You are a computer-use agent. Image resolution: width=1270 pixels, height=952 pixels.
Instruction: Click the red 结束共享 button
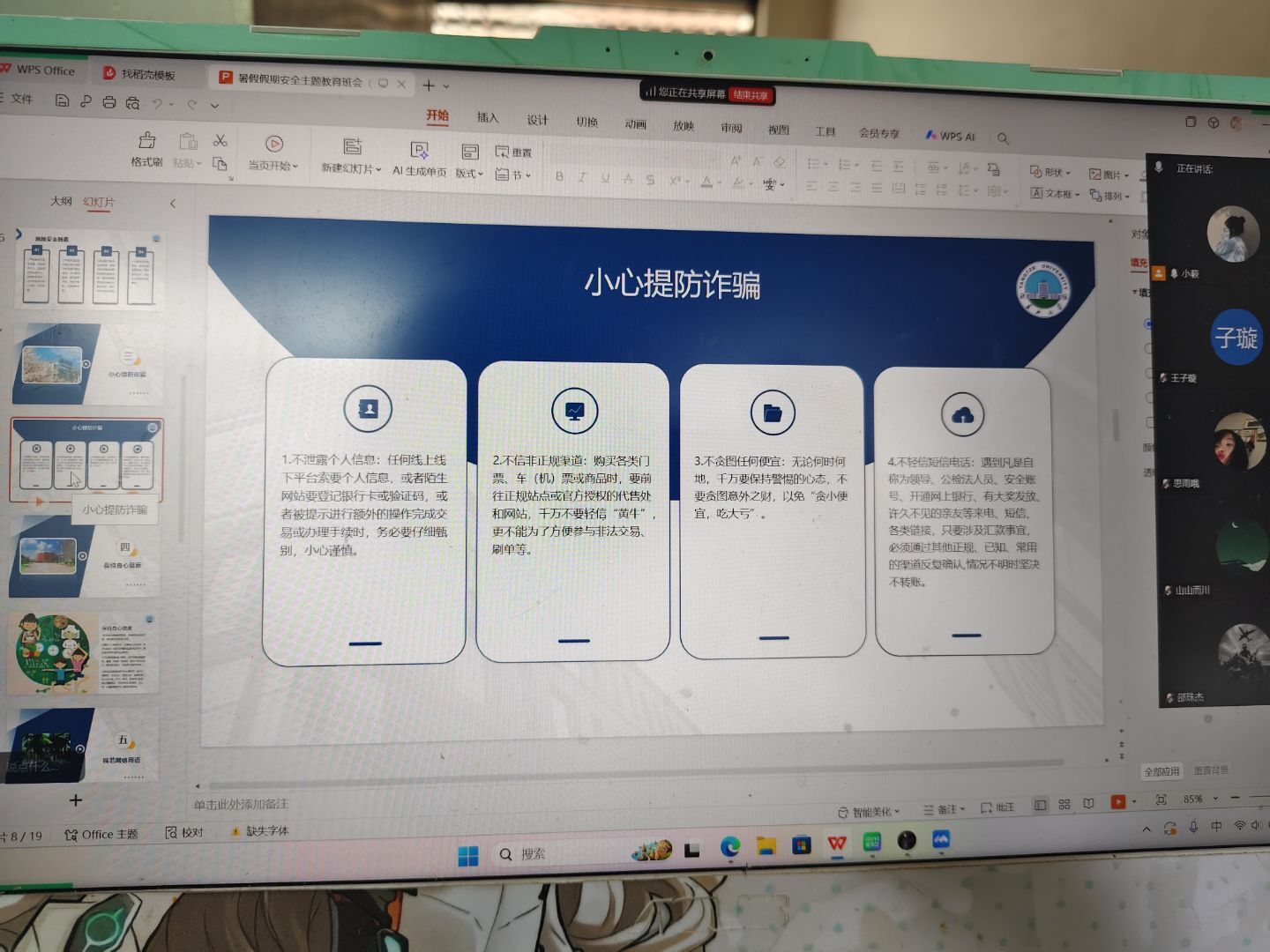click(751, 94)
